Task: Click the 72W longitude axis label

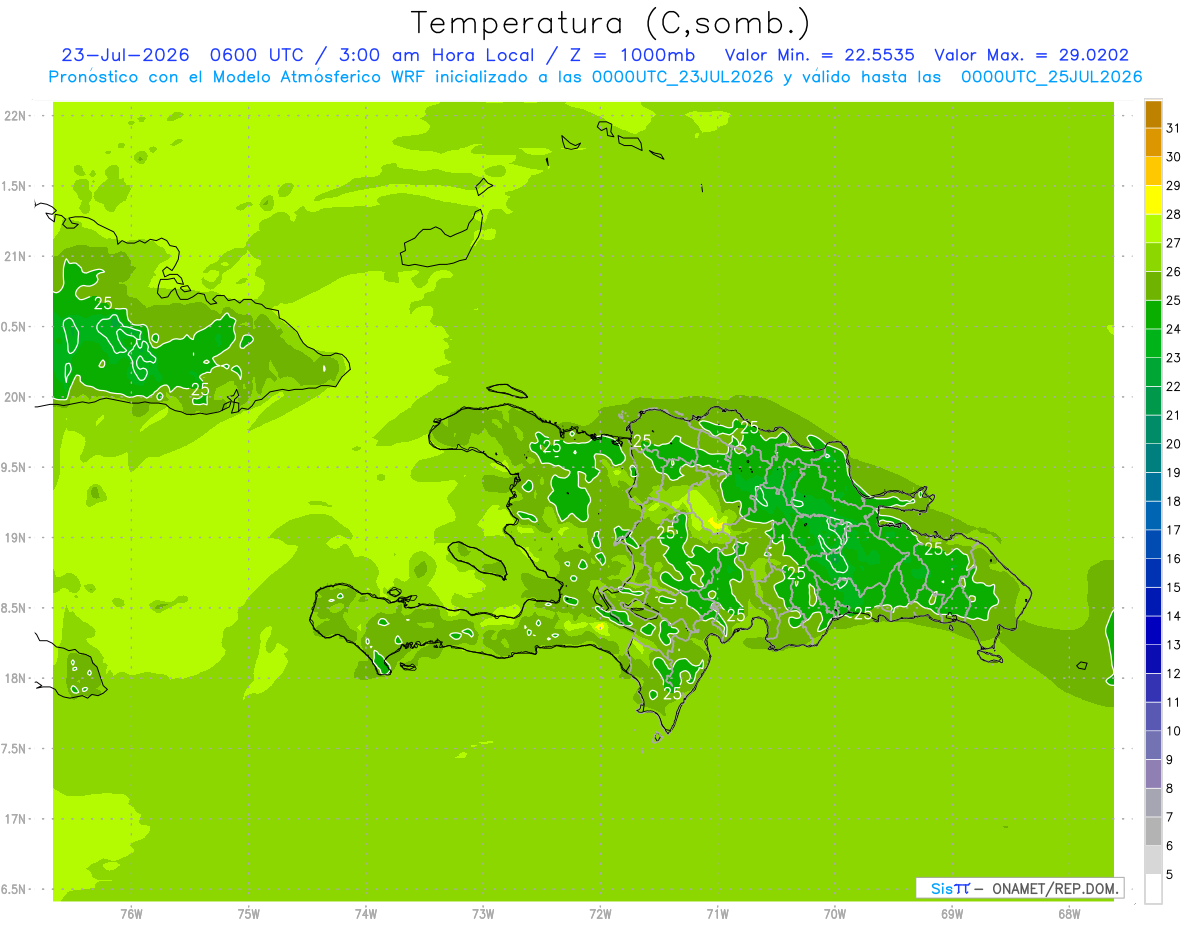Action: pyautogui.click(x=601, y=913)
